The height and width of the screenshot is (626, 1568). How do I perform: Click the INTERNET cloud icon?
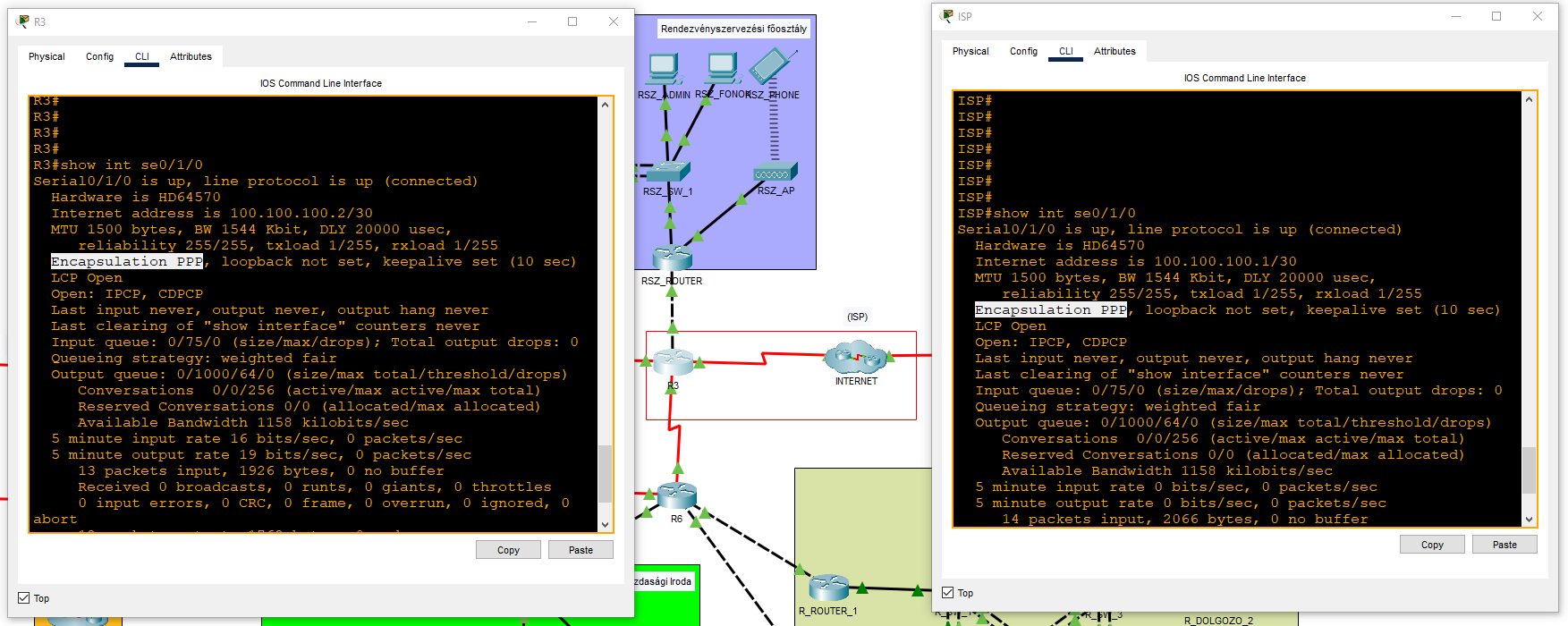(x=855, y=358)
